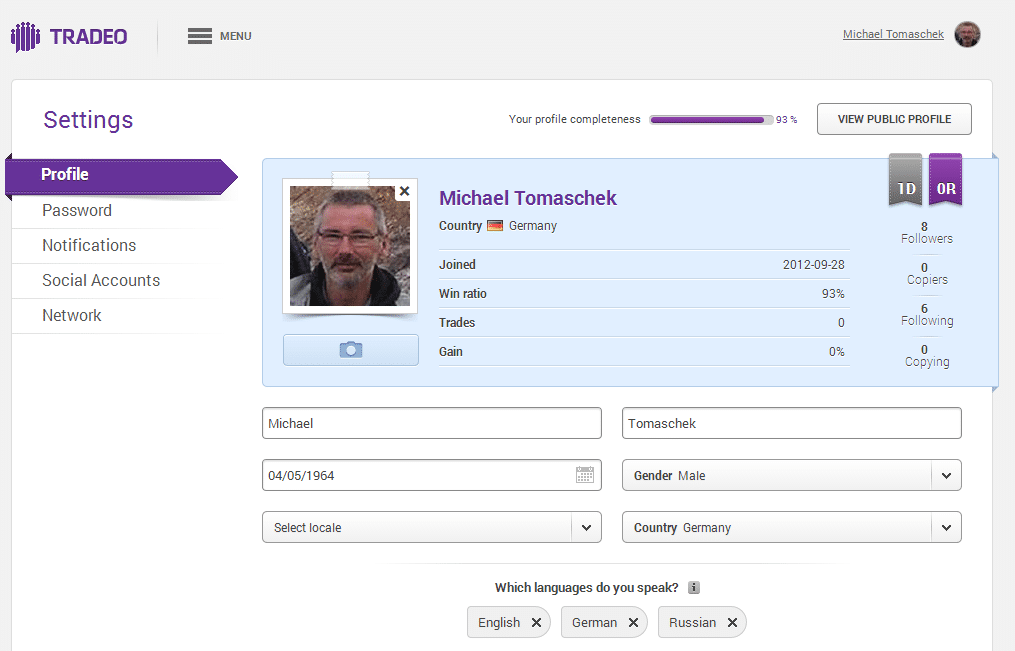The width and height of the screenshot is (1015, 651).
Task: Click the languages info icon
Action: 694,588
